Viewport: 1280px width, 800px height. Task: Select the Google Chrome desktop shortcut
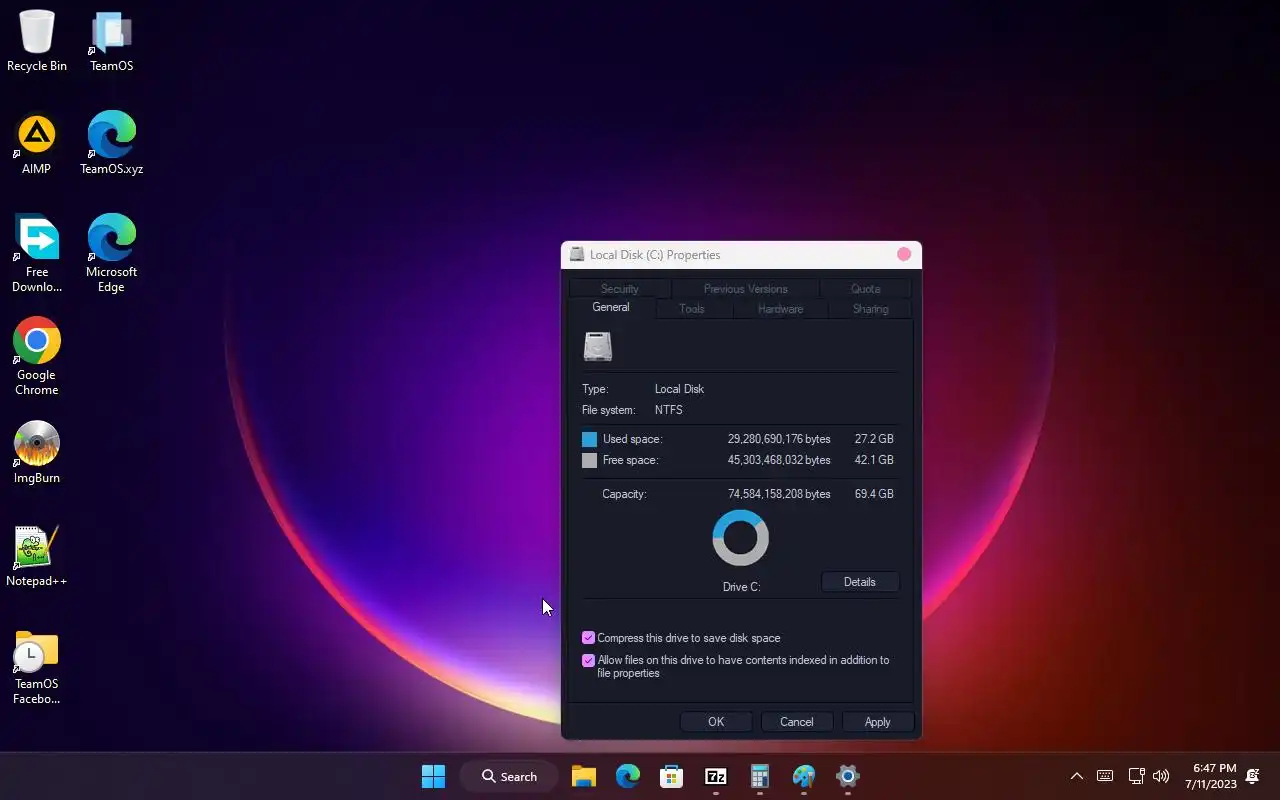37,357
